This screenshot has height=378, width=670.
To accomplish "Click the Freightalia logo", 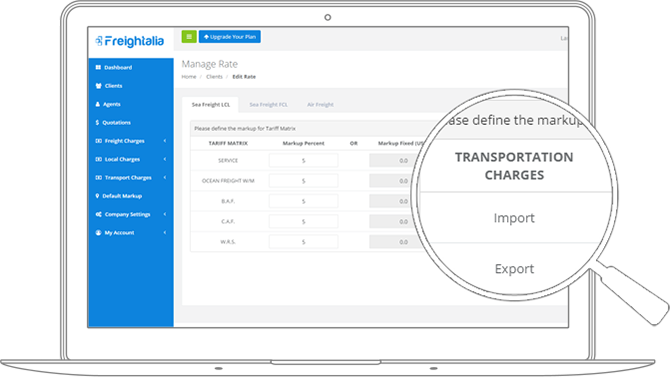I will pos(129,41).
